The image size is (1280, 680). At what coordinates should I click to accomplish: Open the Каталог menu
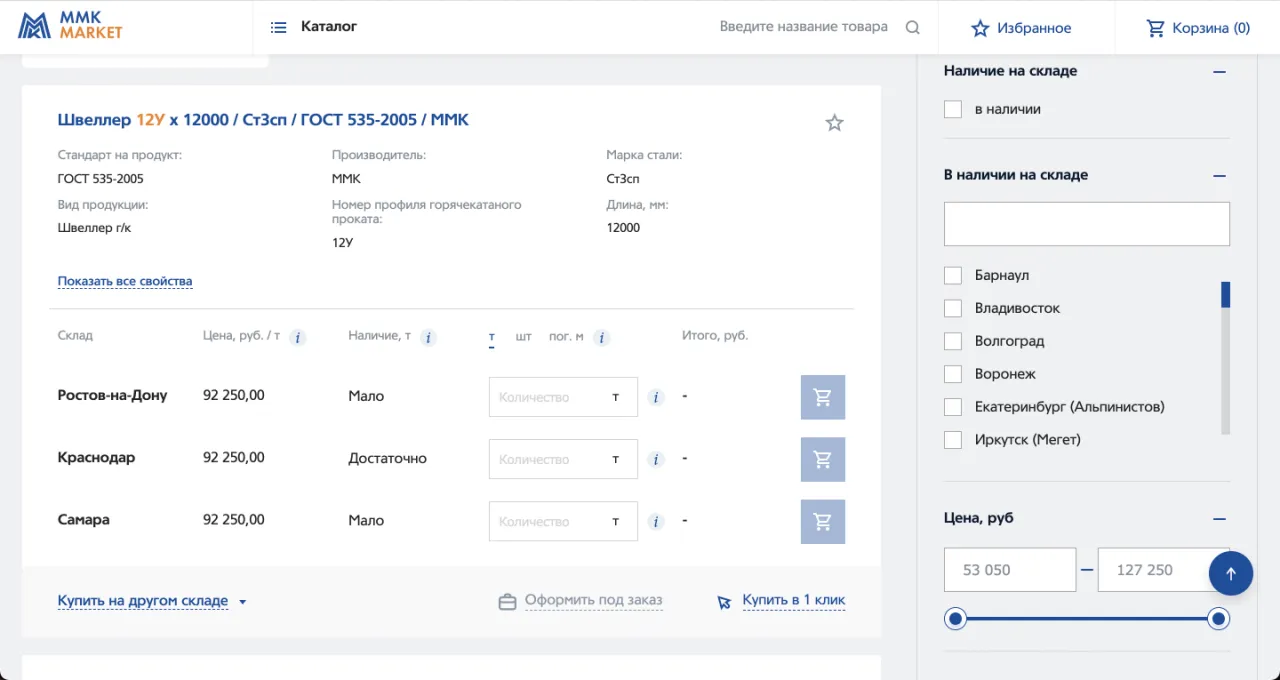(x=314, y=27)
